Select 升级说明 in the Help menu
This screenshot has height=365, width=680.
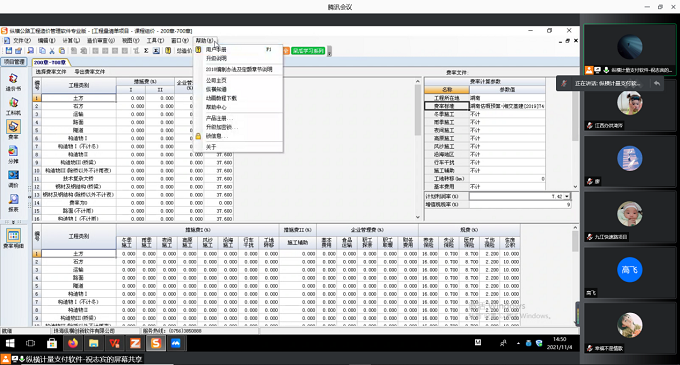[238, 58]
